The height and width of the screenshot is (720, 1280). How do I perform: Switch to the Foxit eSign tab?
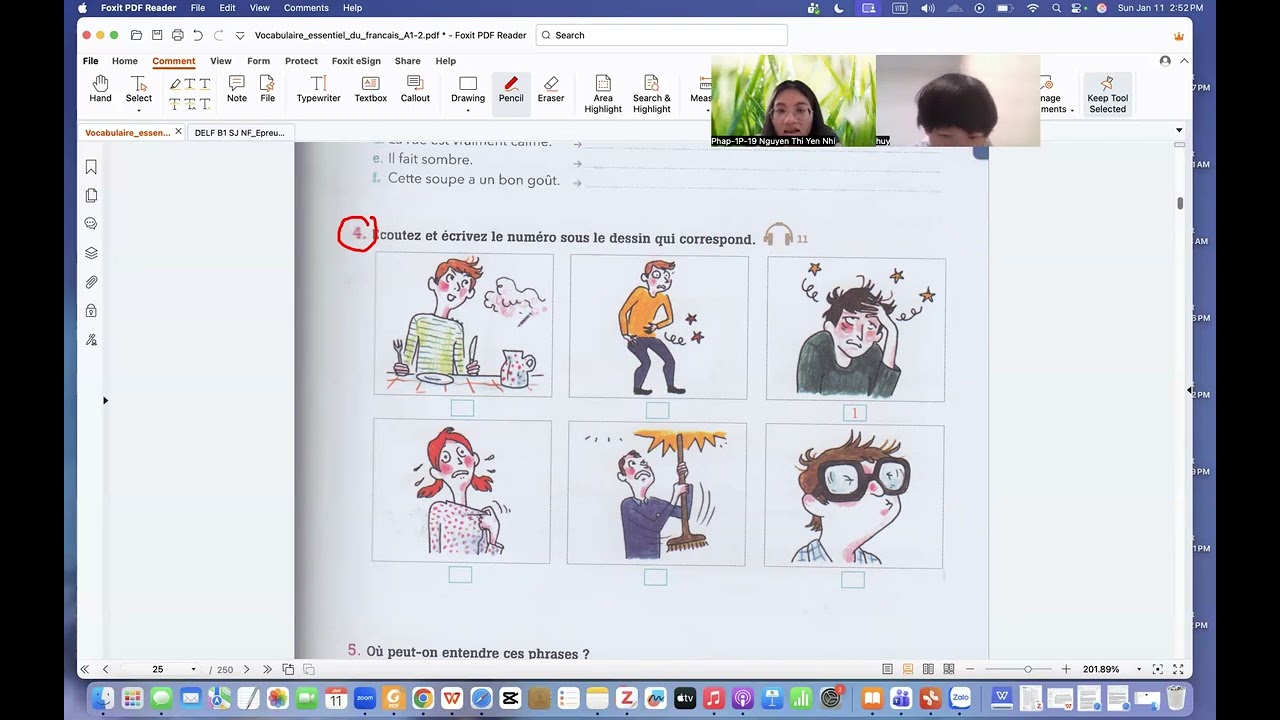[356, 61]
